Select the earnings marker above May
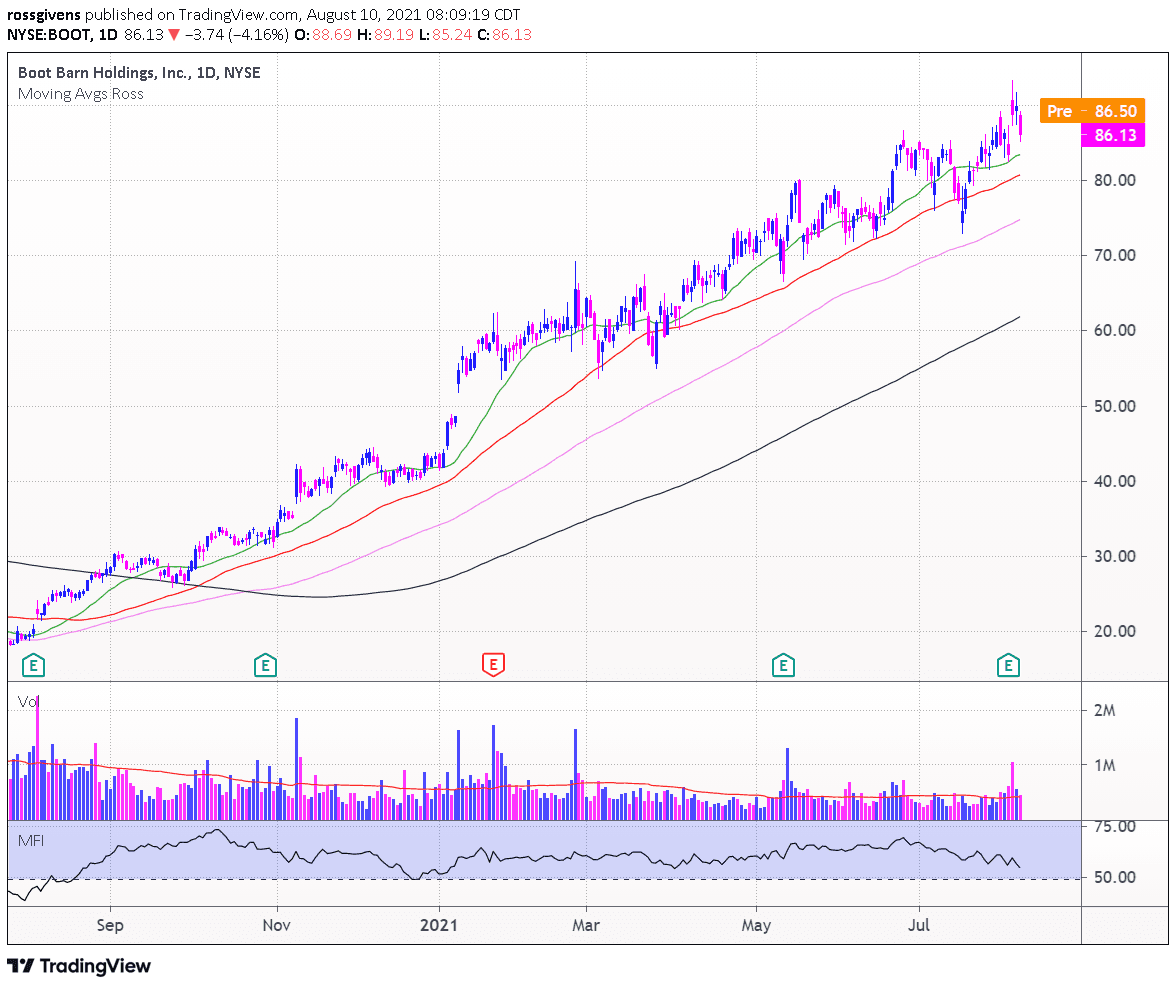The image size is (1176, 988). point(783,663)
